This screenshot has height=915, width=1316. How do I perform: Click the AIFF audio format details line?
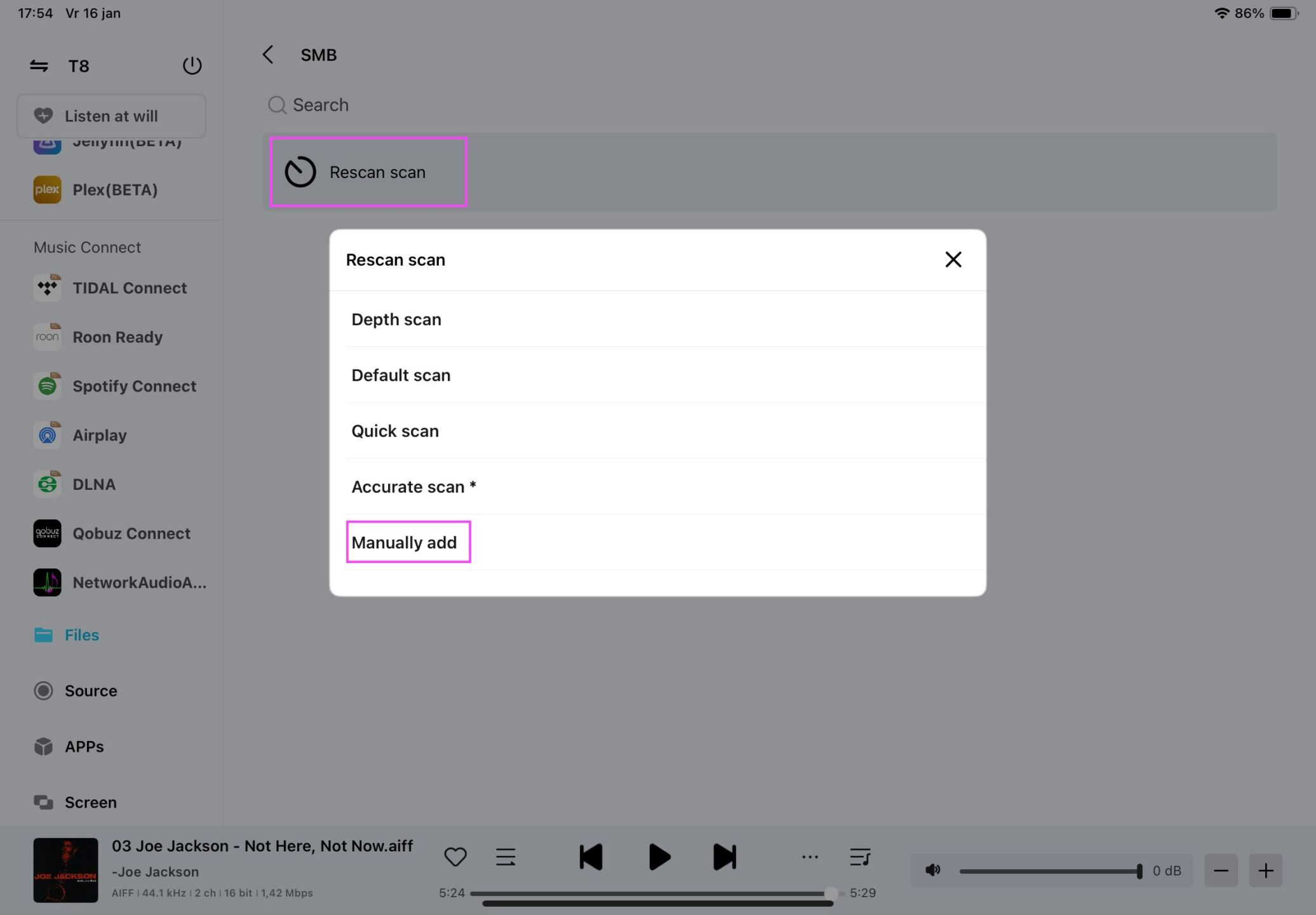pos(212,893)
